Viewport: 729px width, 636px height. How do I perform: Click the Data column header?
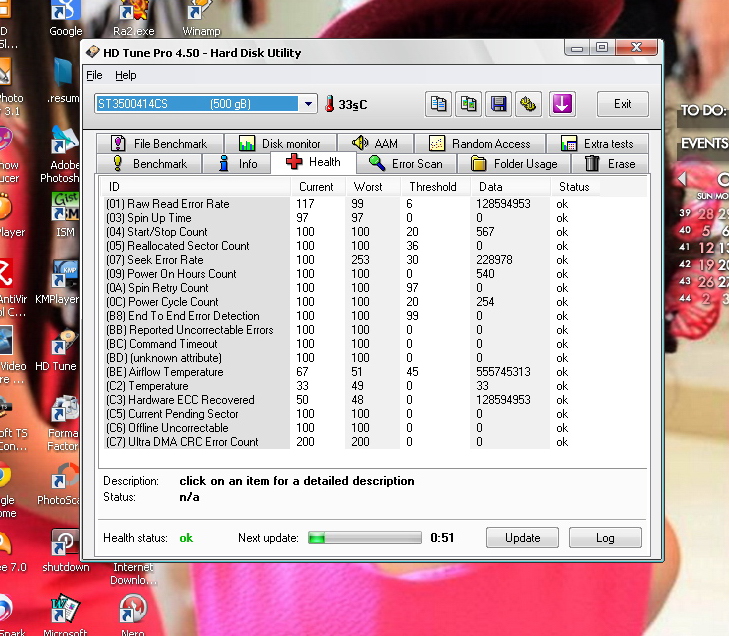(x=510, y=187)
